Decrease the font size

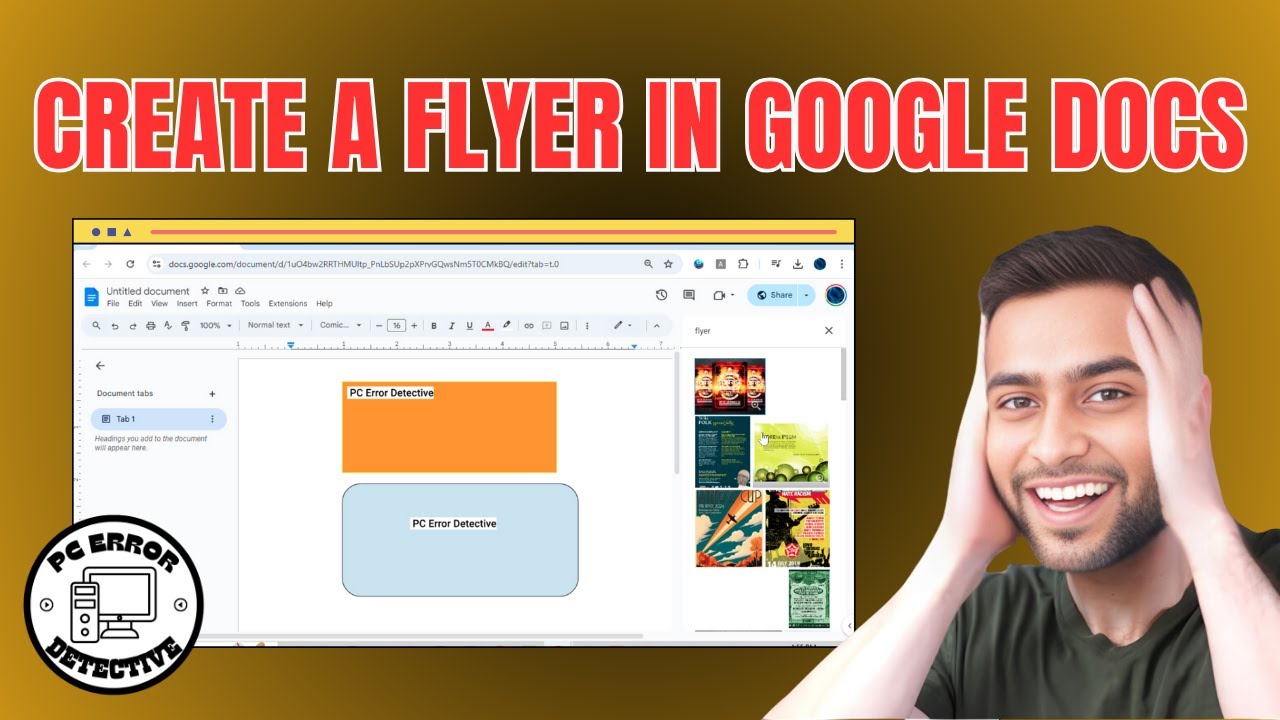(379, 325)
